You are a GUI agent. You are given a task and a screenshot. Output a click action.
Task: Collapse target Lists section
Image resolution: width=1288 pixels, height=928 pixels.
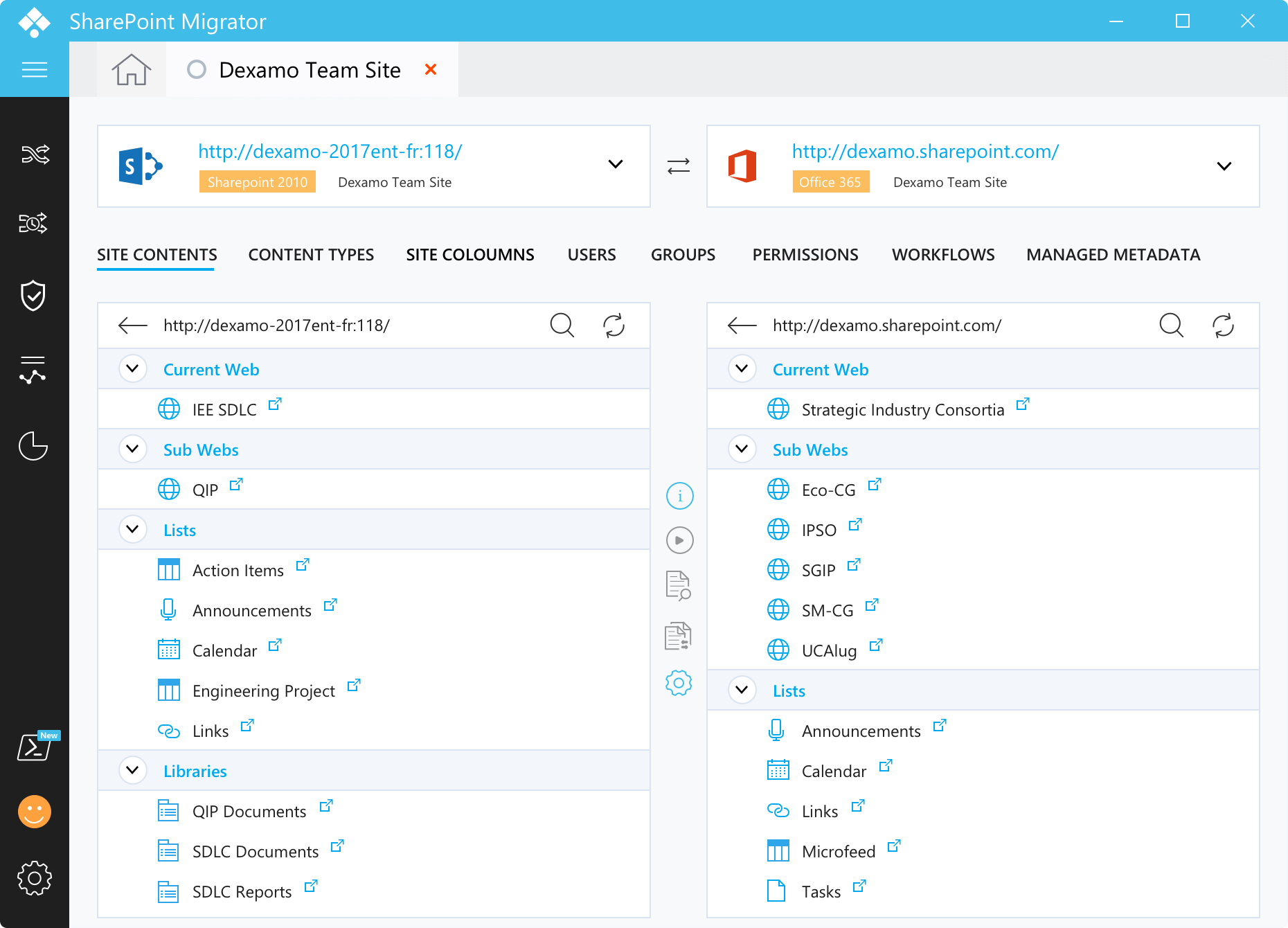click(x=742, y=690)
